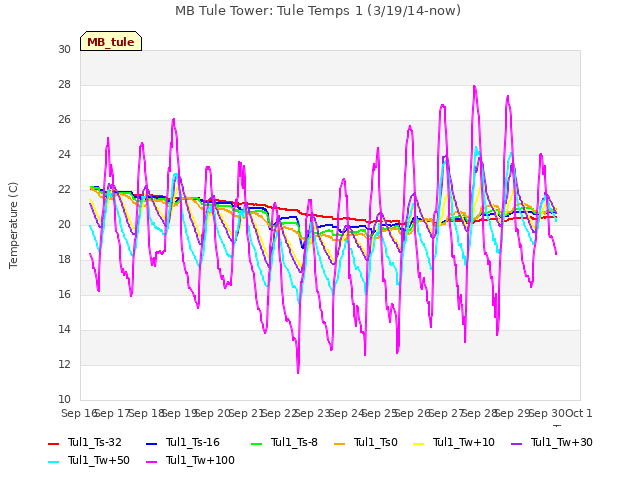Select the Tul1_Ts-32 legend label

(95, 442)
